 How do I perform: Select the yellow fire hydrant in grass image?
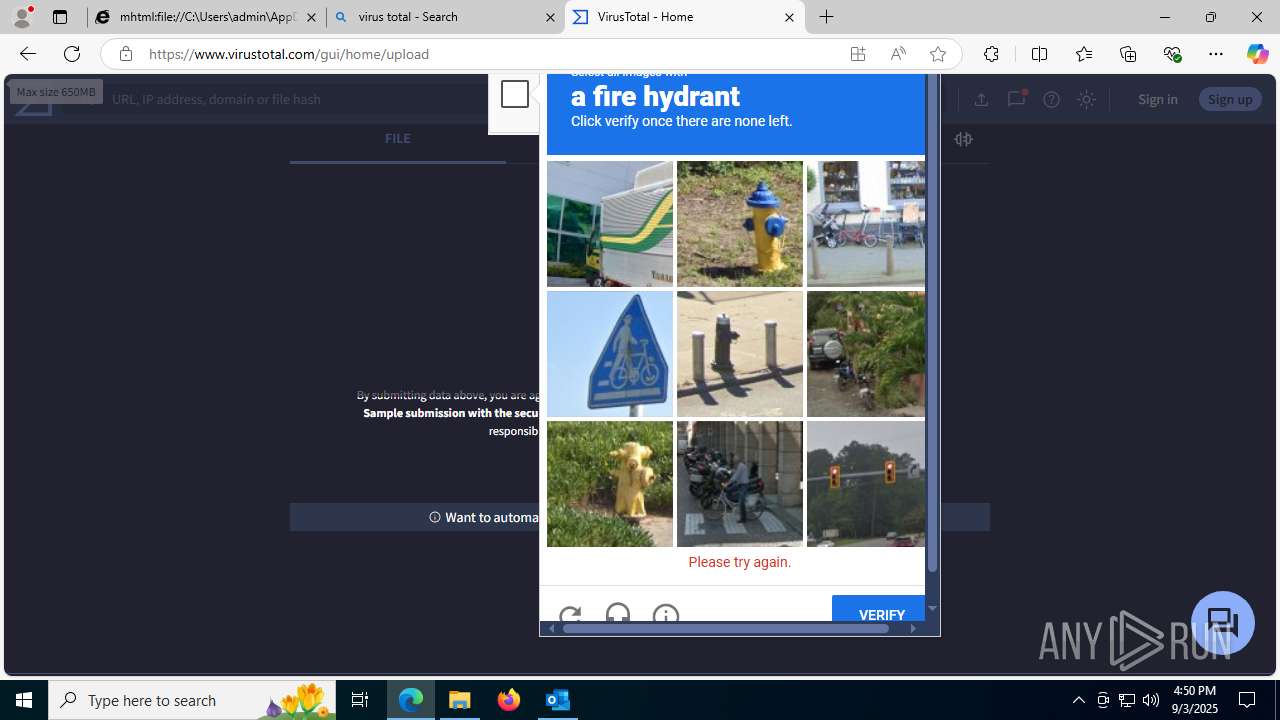[x=610, y=484]
